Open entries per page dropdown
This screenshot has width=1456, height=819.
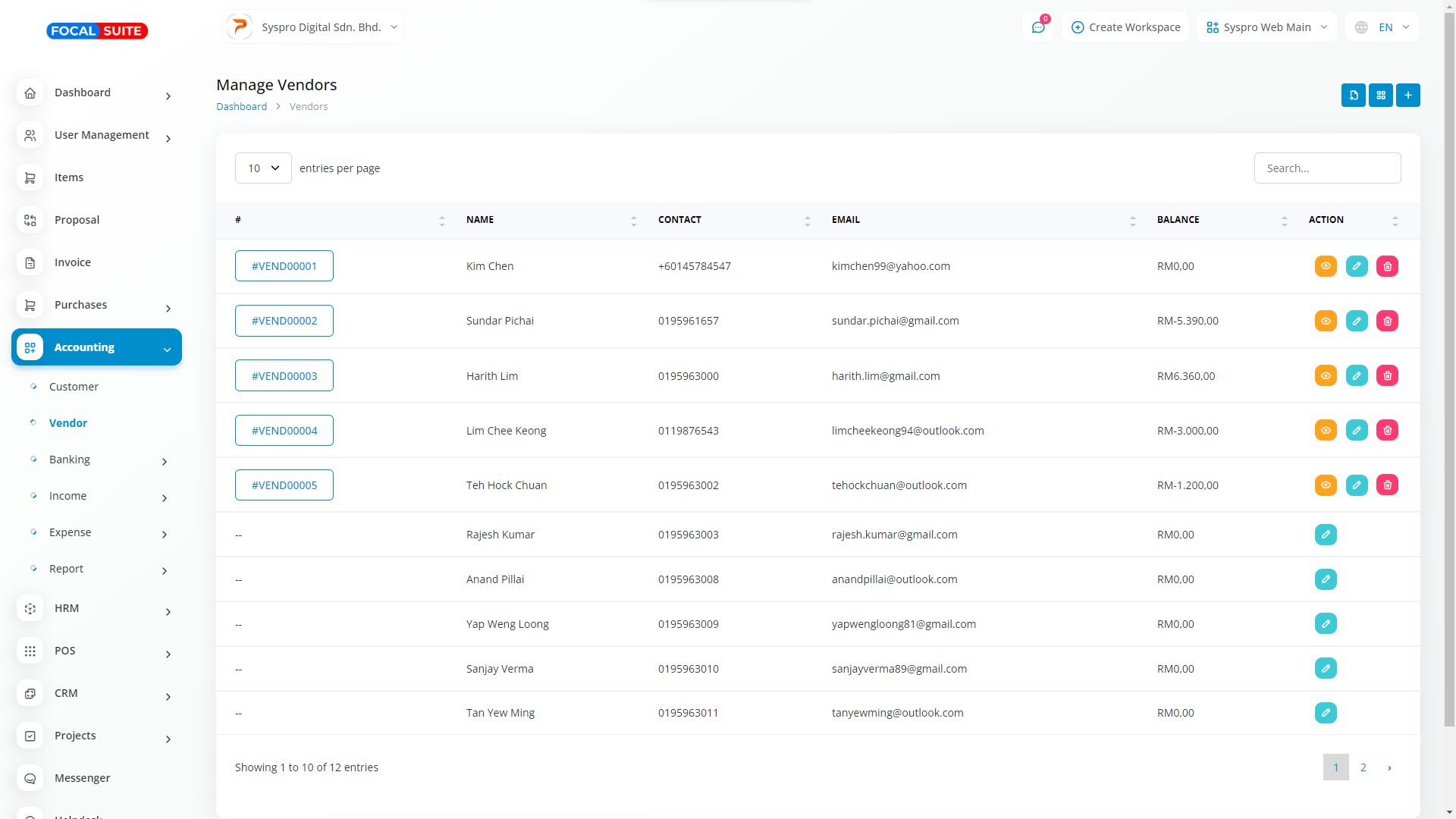tap(263, 168)
